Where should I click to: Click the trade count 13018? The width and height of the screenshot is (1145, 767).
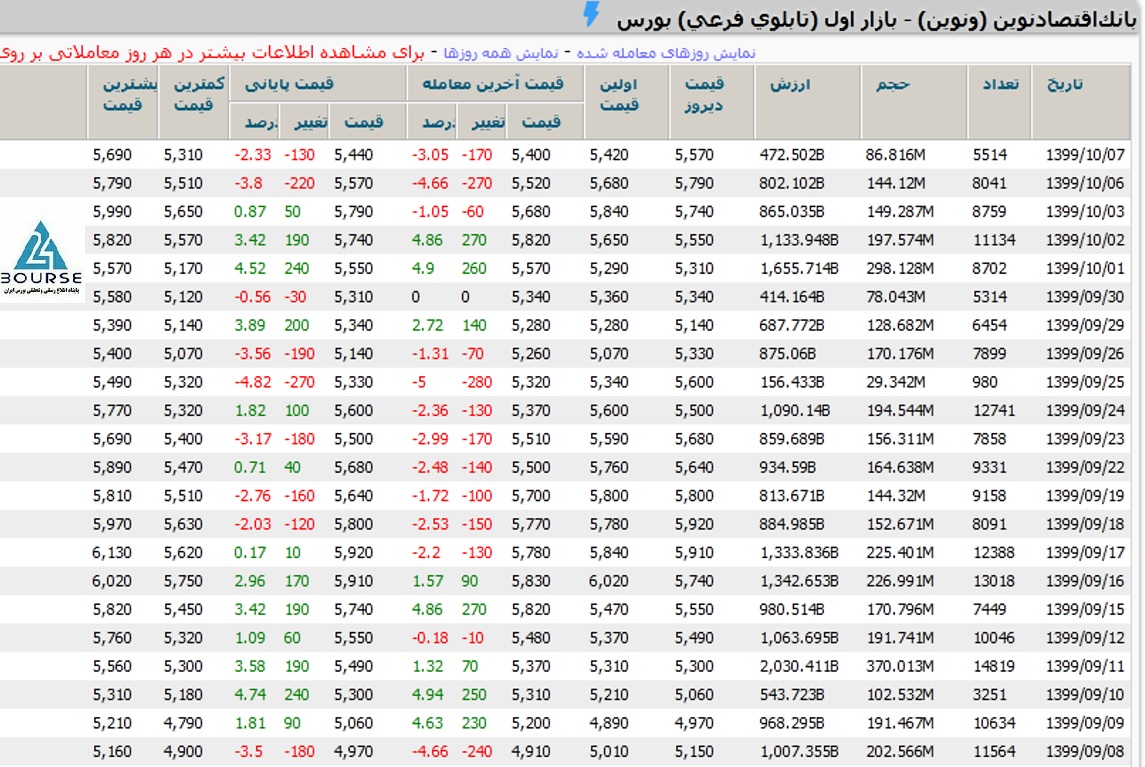tap(994, 581)
